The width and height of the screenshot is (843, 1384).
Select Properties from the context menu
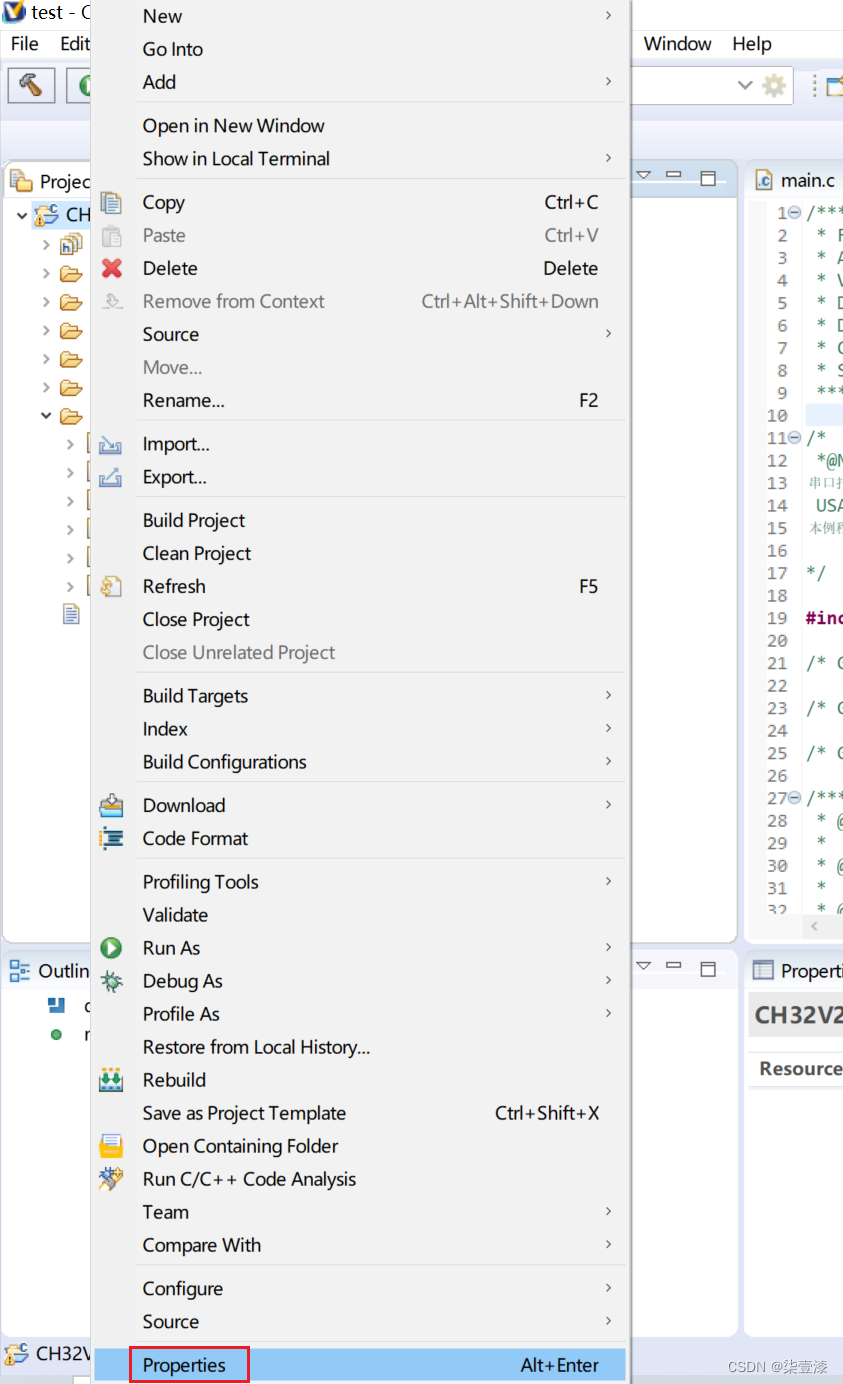(184, 1365)
